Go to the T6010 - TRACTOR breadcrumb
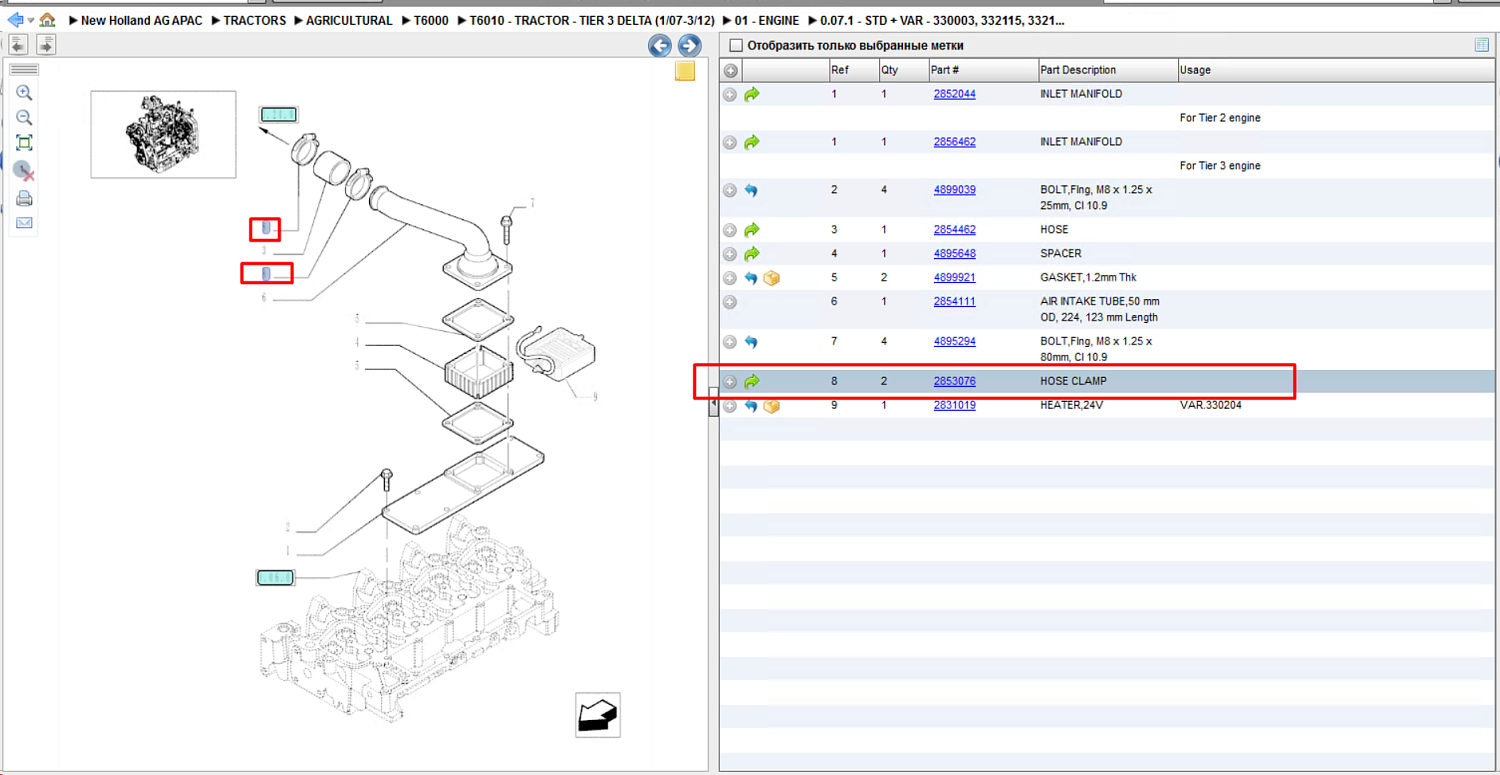 (x=592, y=20)
